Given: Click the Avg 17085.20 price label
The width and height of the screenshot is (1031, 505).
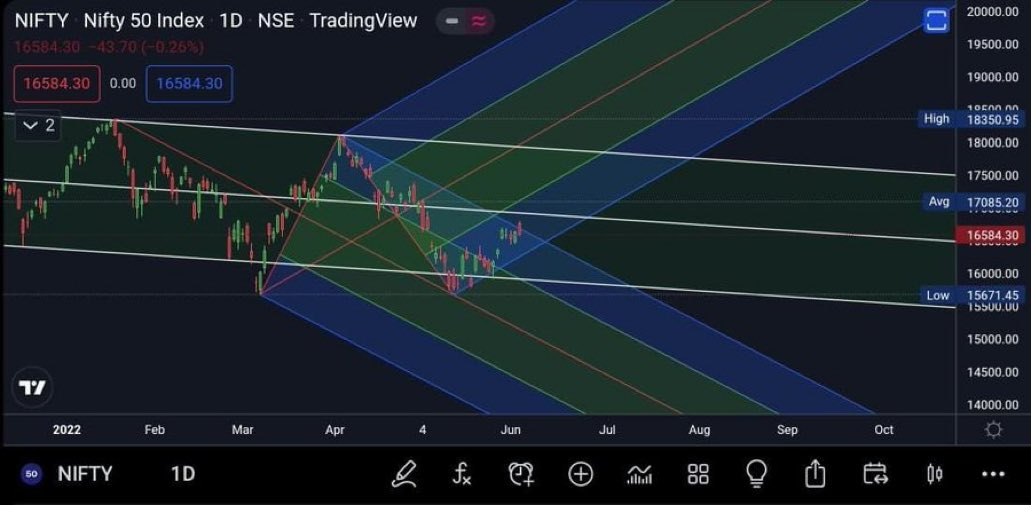Looking at the screenshot, I should coord(972,203).
